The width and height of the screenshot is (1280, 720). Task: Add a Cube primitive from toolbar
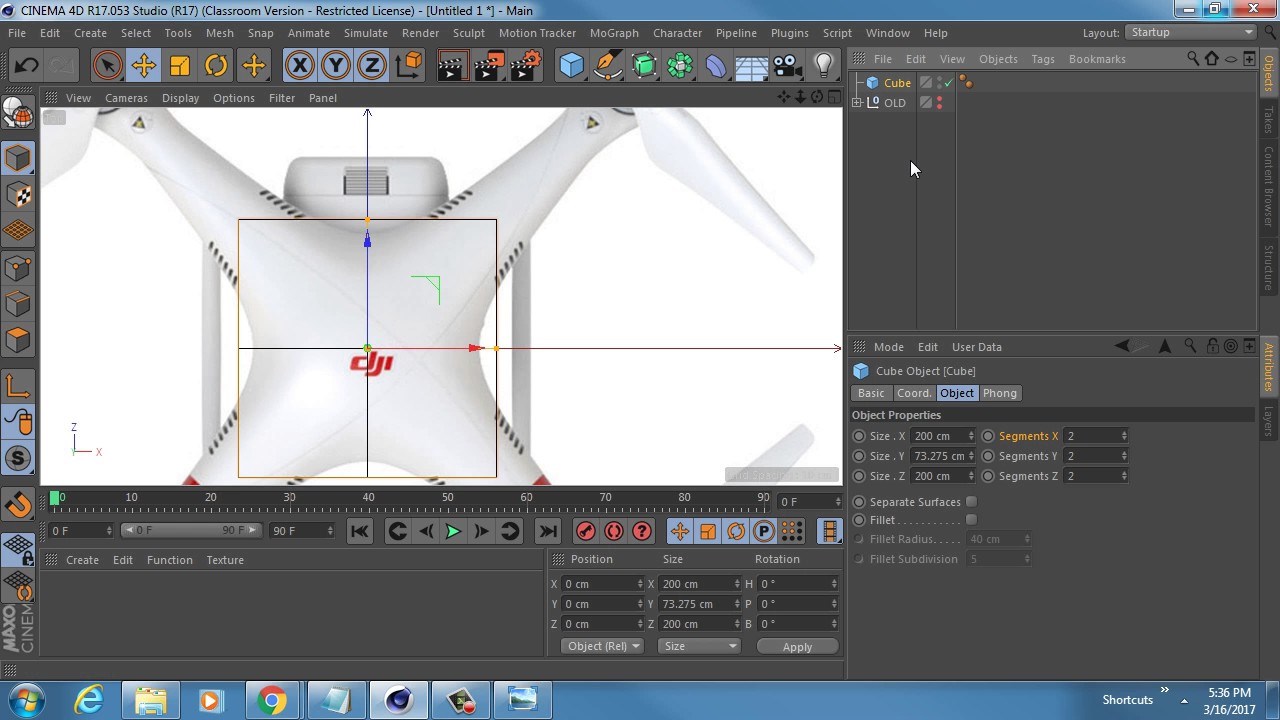tap(571, 67)
